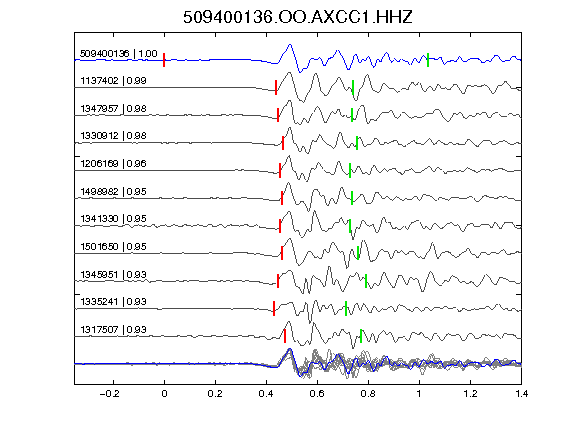Click the x-axis tick label -0.2
This screenshot has height=432, width=576.
coord(109,394)
